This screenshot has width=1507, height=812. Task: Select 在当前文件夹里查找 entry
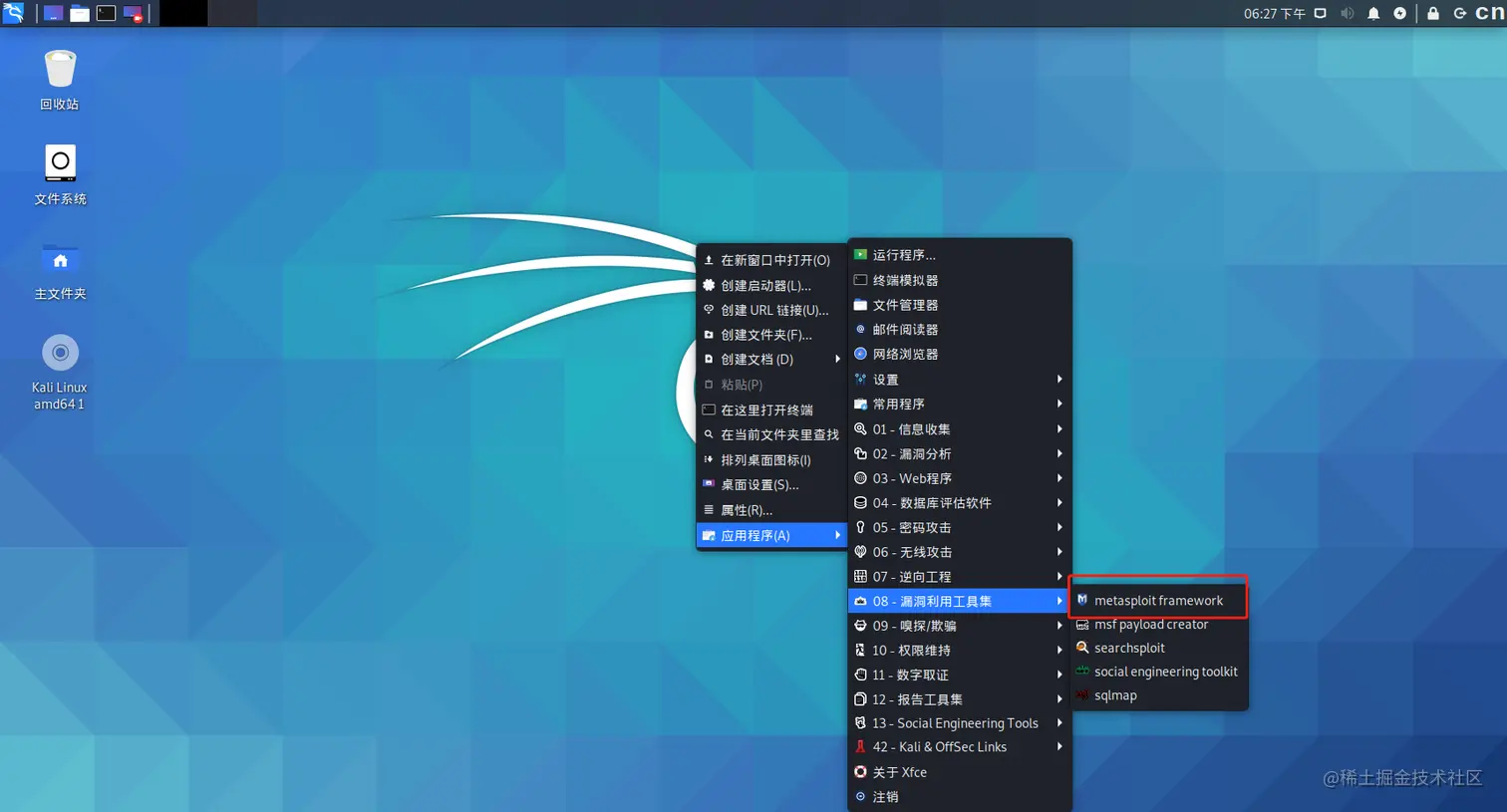click(x=771, y=434)
